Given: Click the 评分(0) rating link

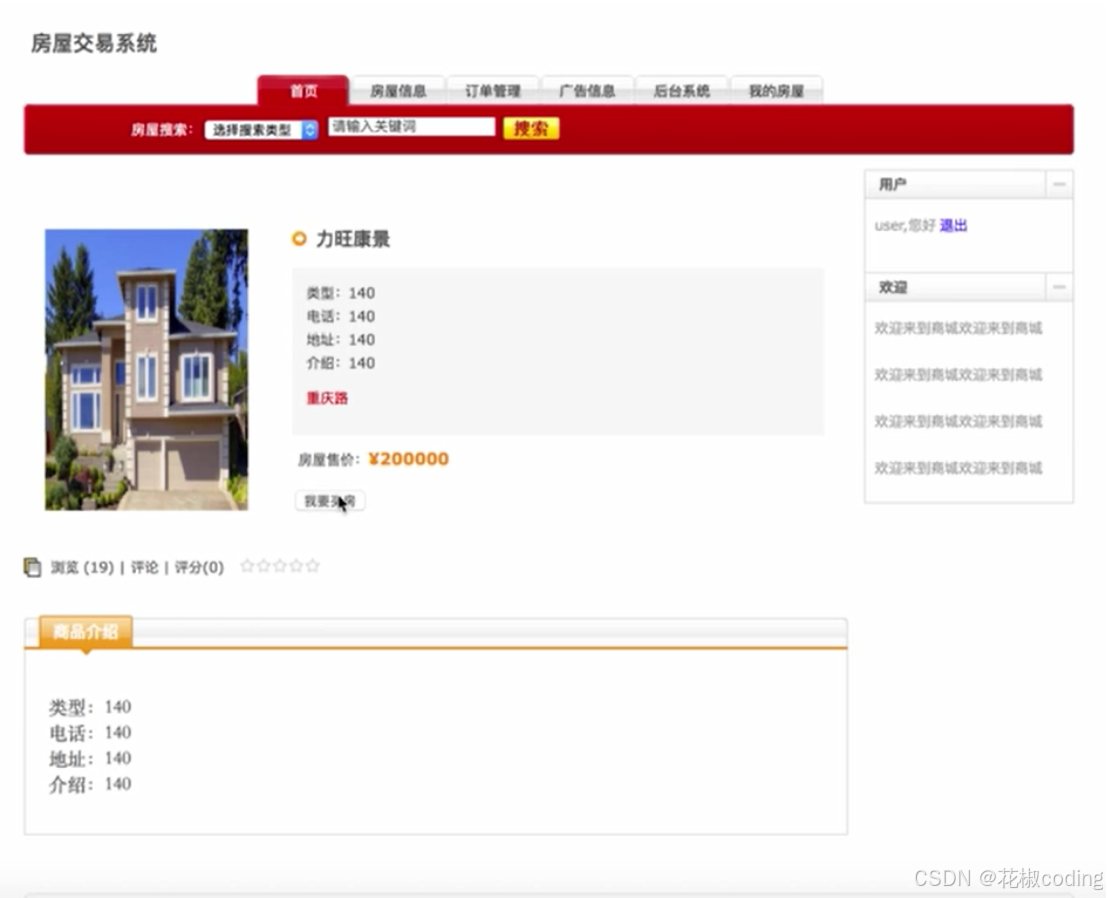Looking at the screenshot, I should point(199,568).
